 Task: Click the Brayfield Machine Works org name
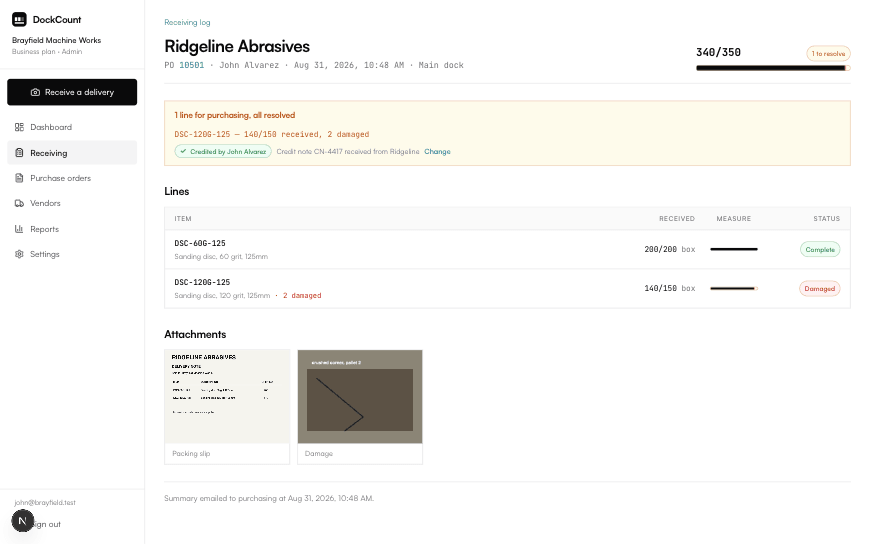(x=57, y=40)
